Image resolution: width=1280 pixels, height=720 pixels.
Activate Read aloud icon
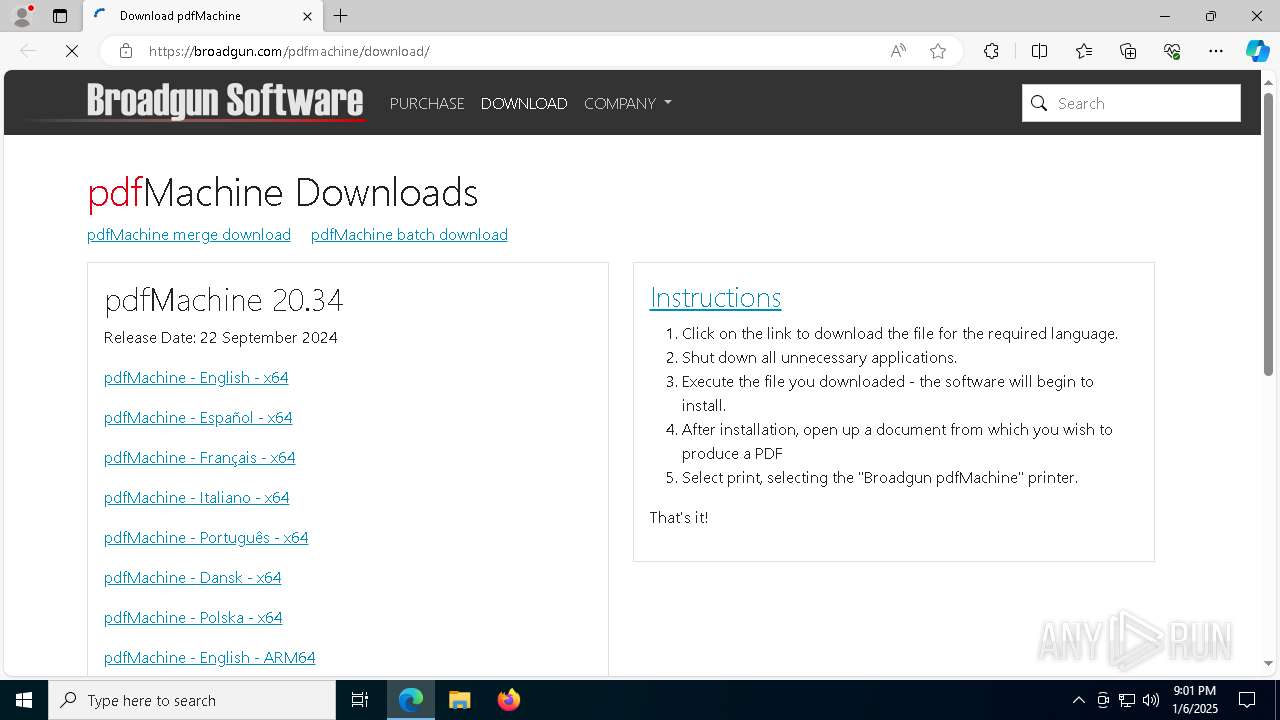pyautogui.click(x=898, y=51)
